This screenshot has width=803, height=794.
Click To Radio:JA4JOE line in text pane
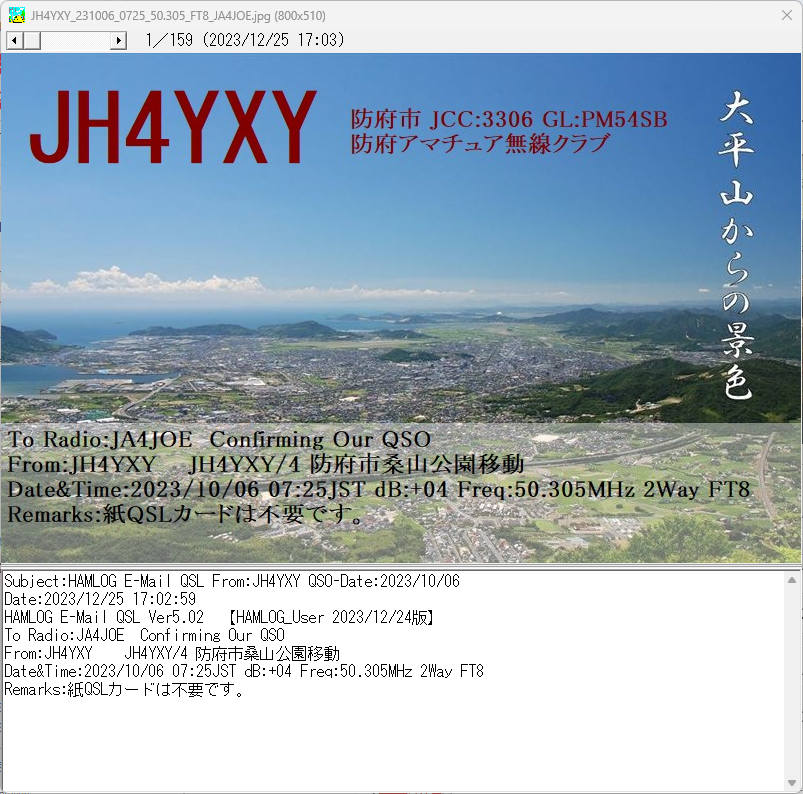(144, 635)
